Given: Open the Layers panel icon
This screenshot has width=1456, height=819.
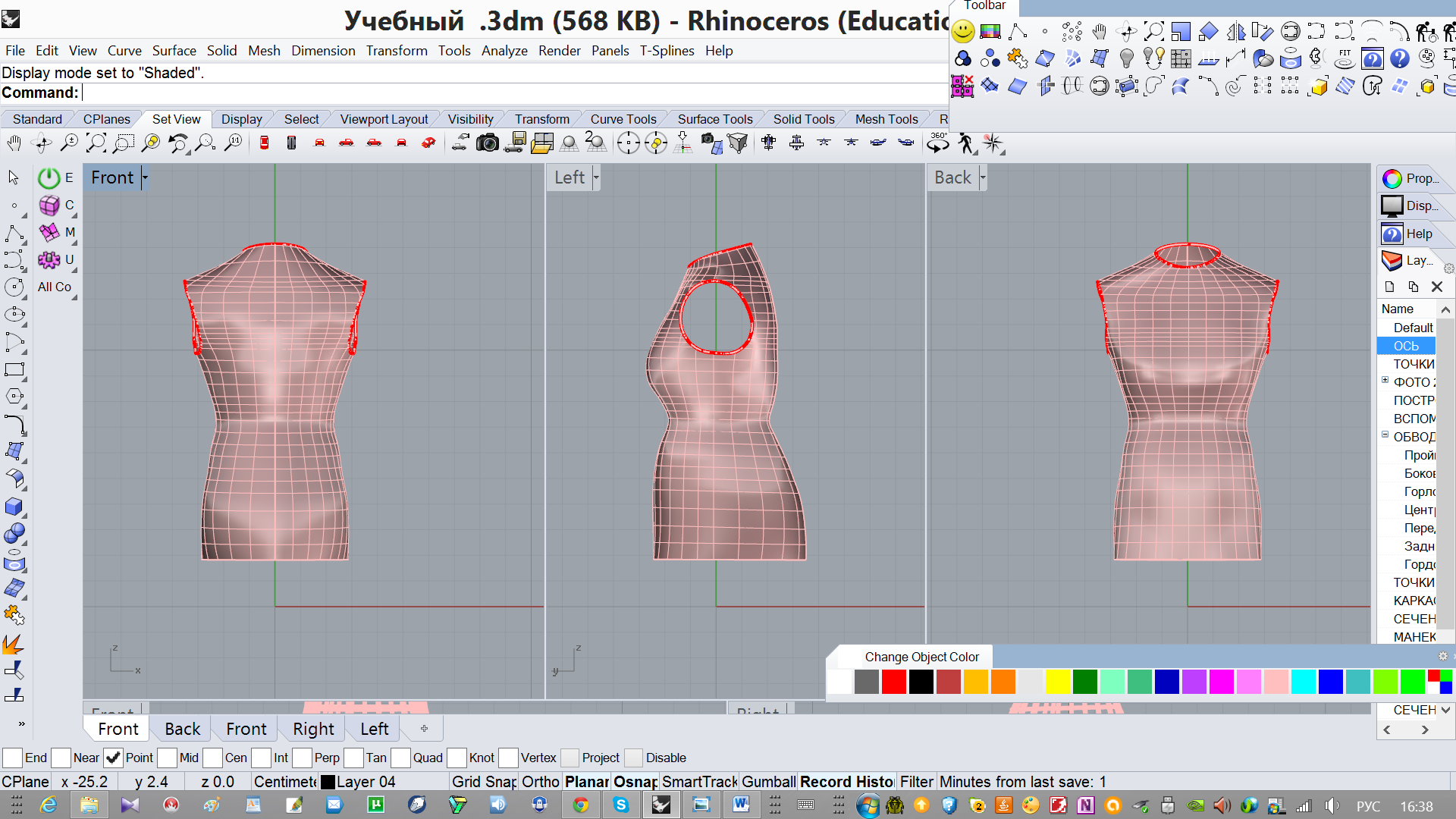Looking at the screenshot, I should coord(1392,261).
